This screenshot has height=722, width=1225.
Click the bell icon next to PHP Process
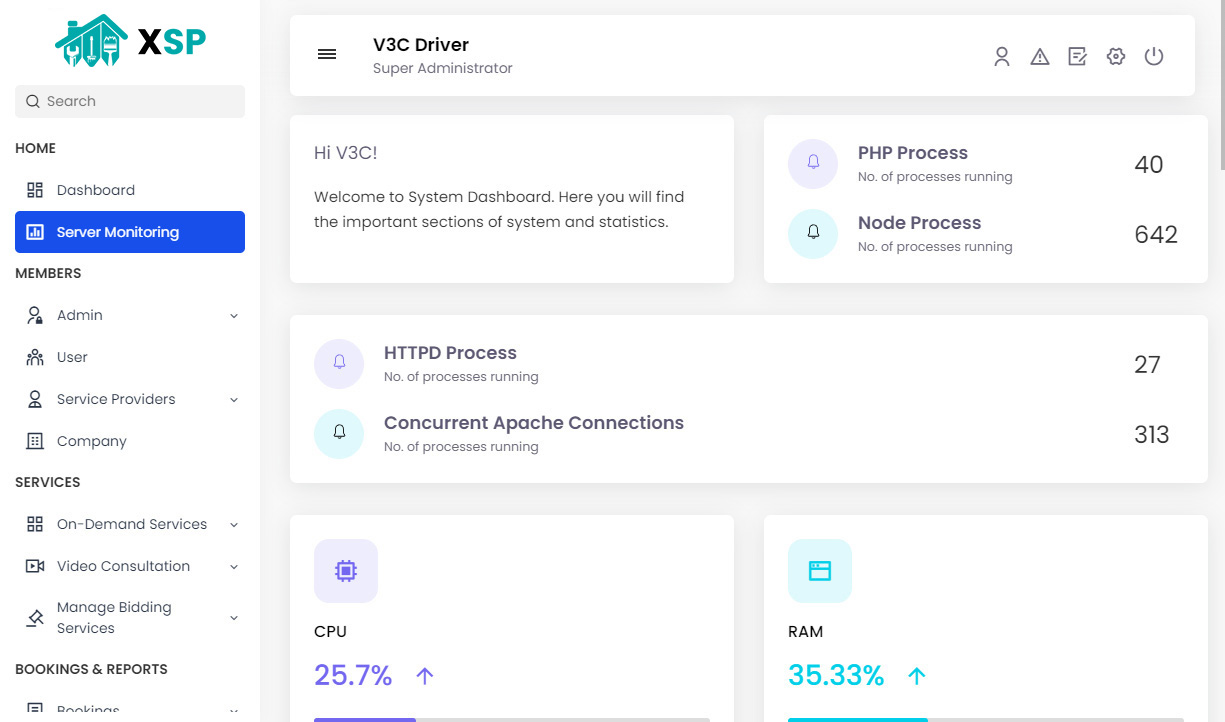click(813, 163)
